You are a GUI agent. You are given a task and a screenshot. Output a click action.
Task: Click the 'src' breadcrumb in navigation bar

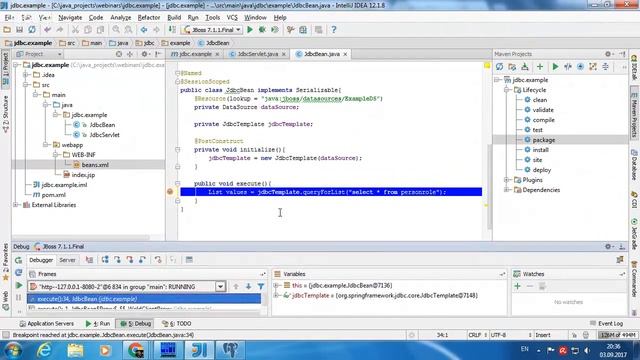click(67, 43)
